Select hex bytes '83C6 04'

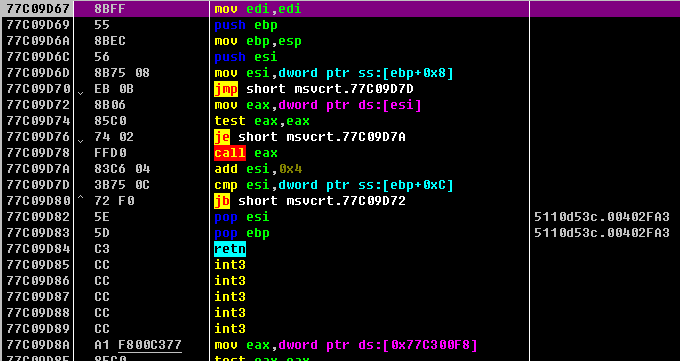121,169
